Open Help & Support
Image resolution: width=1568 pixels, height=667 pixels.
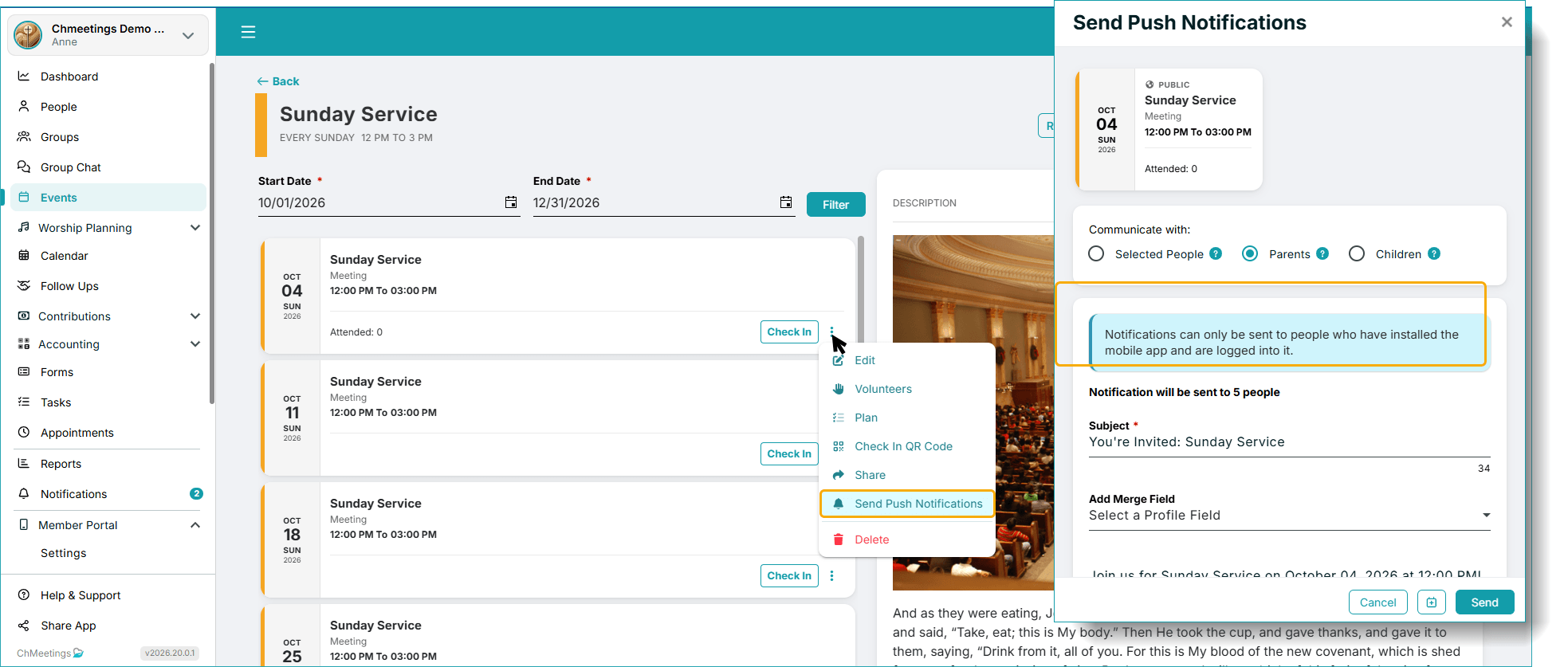pos(81,595)
